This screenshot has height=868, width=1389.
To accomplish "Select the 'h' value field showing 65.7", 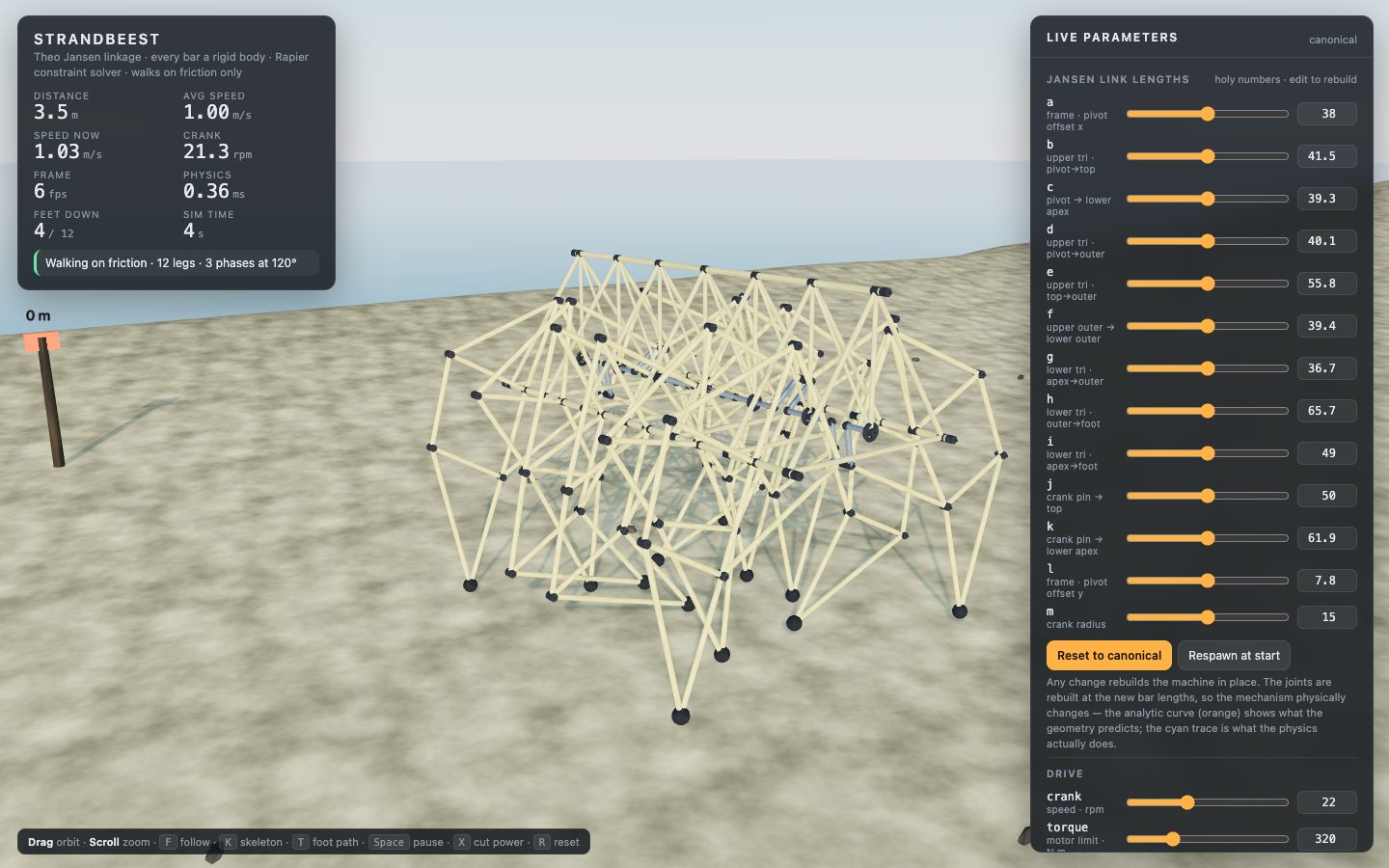I will click(x=1327, y=411).
